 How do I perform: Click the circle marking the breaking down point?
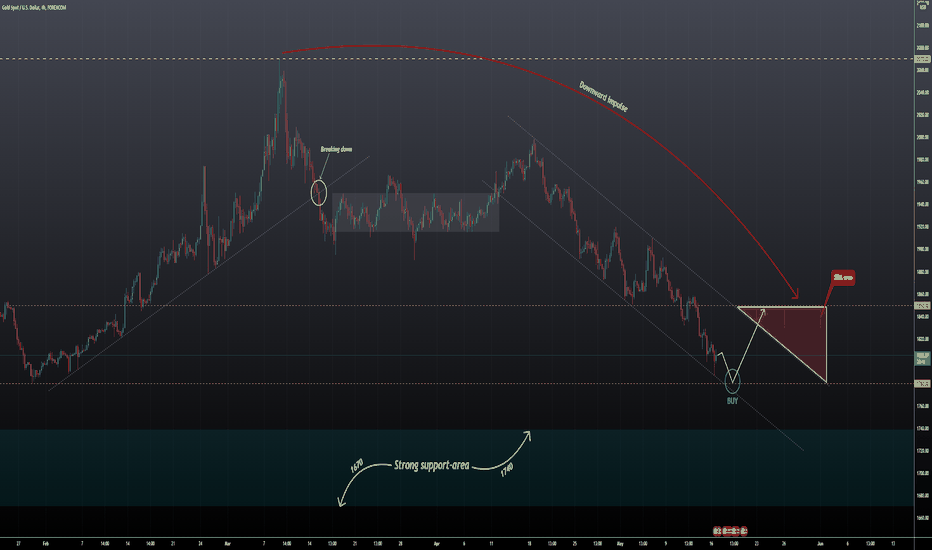click(319, 193)
